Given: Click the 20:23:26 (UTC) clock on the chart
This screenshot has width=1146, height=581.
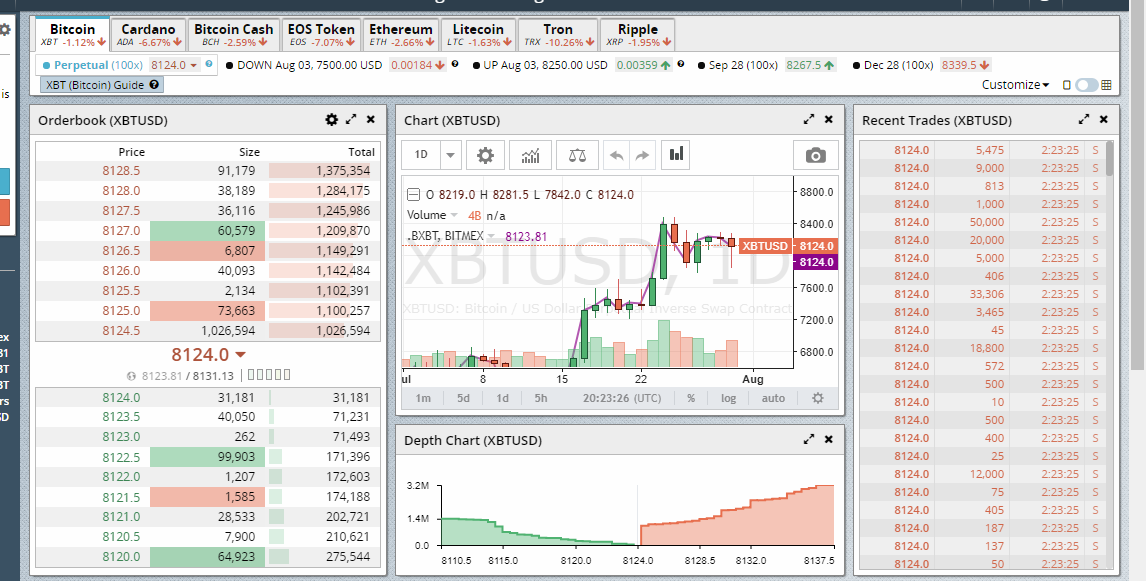Looking at the screenshot, I should (x=621, y=398).
